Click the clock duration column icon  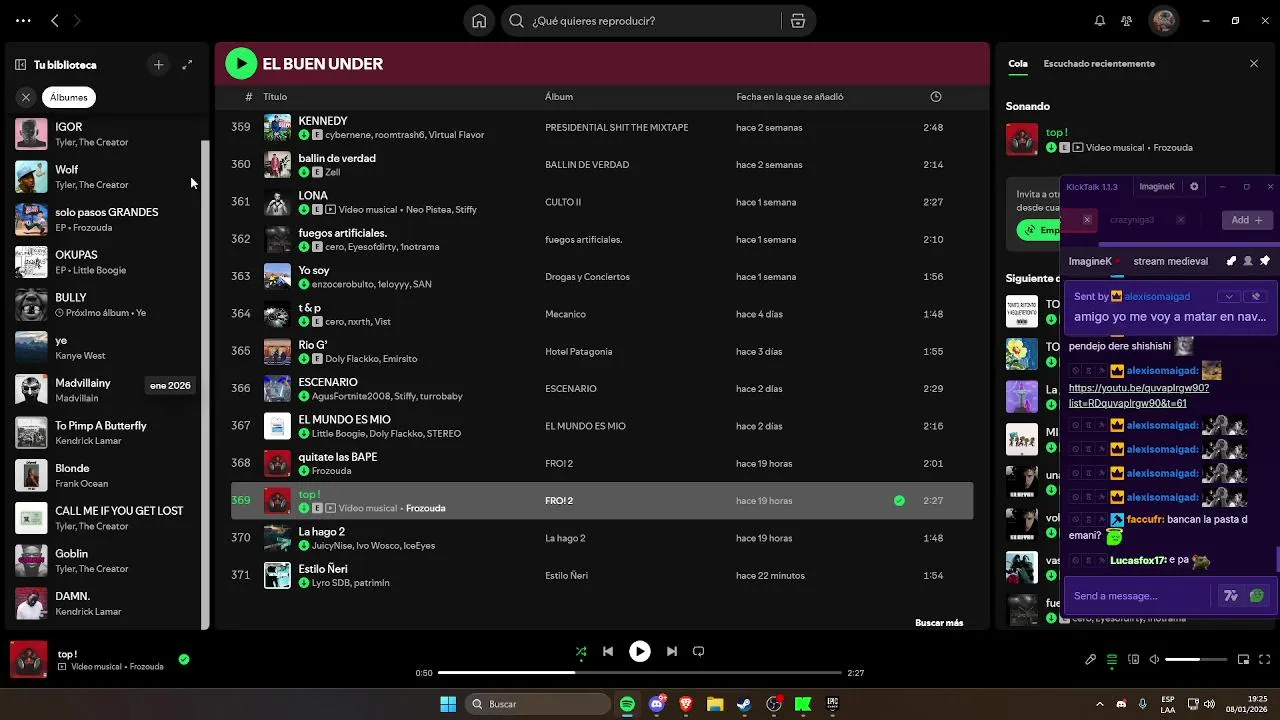click(x=936, y=97)
